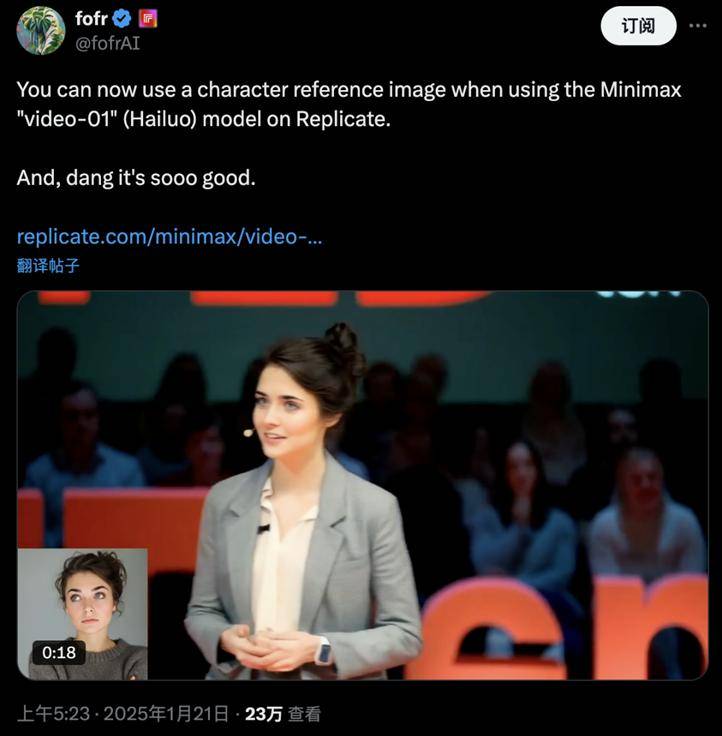
Task: Open the replicate.com/minimax/video link
Action: click(x=169, y=236)
